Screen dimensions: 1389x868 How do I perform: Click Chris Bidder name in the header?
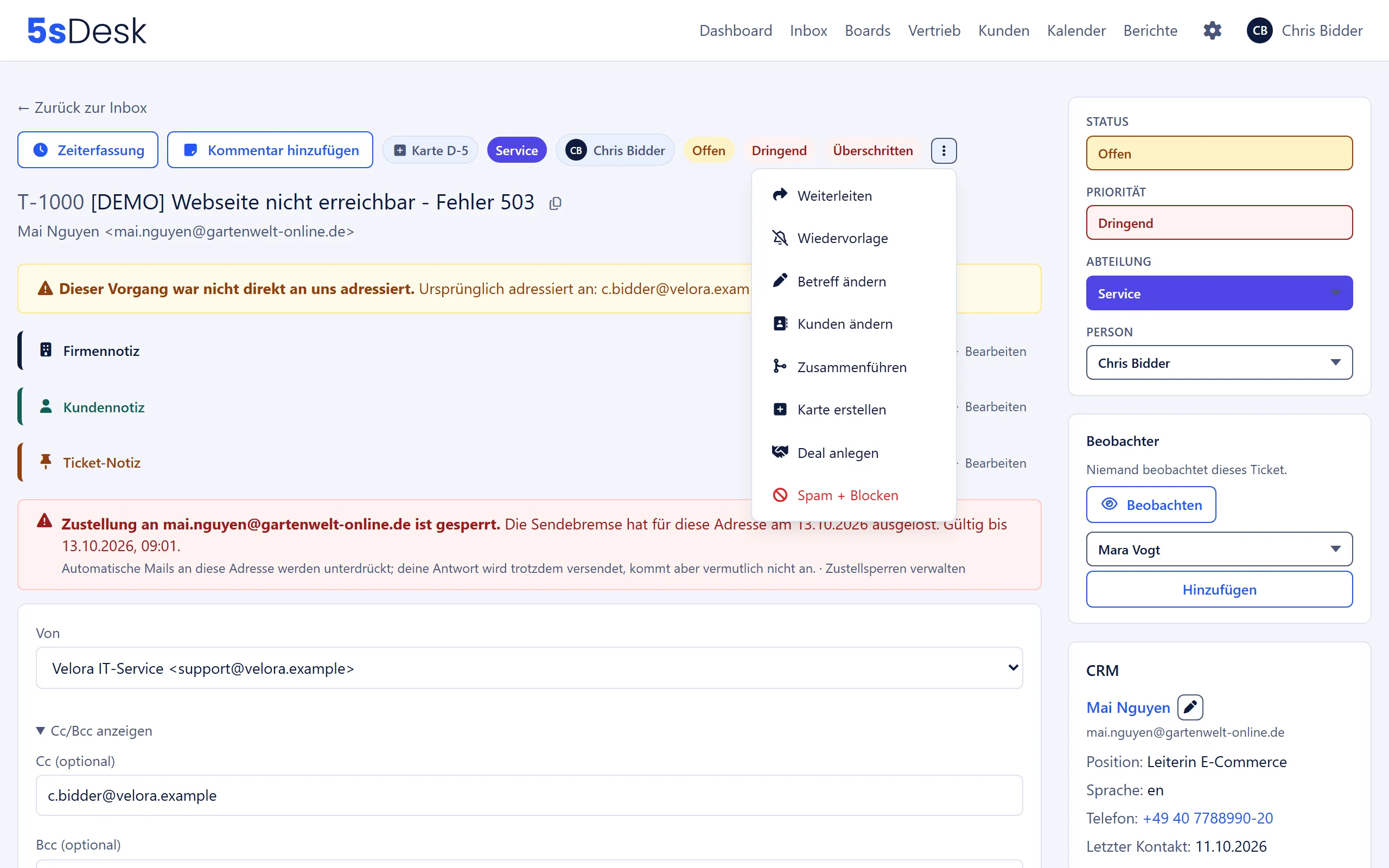[x=1322, y=30]
